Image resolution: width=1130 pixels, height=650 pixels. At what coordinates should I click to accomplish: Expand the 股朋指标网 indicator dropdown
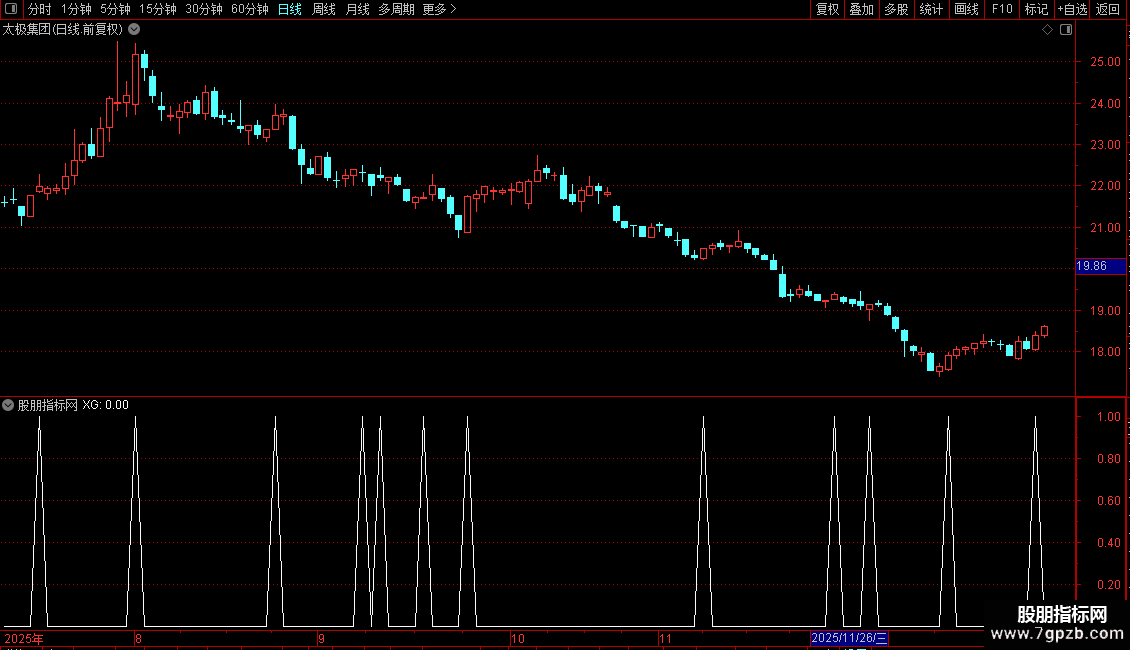coord(8,405)
